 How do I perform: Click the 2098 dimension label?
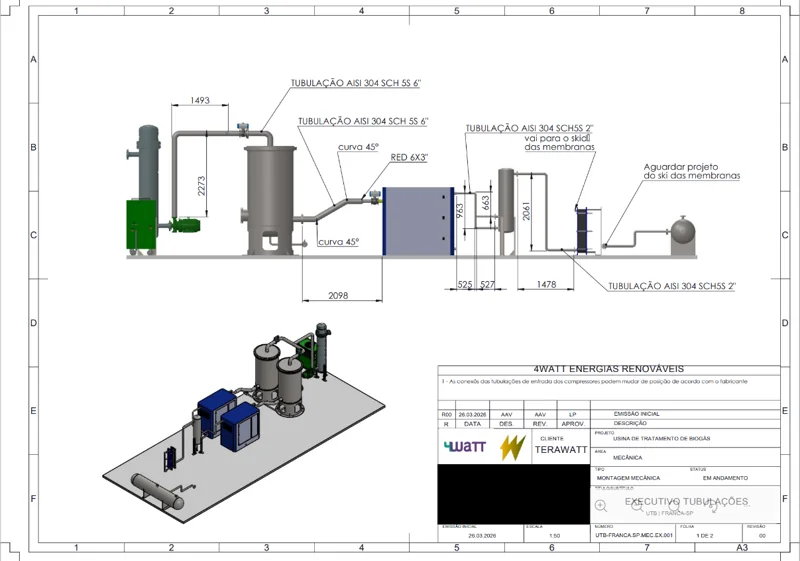338,295
